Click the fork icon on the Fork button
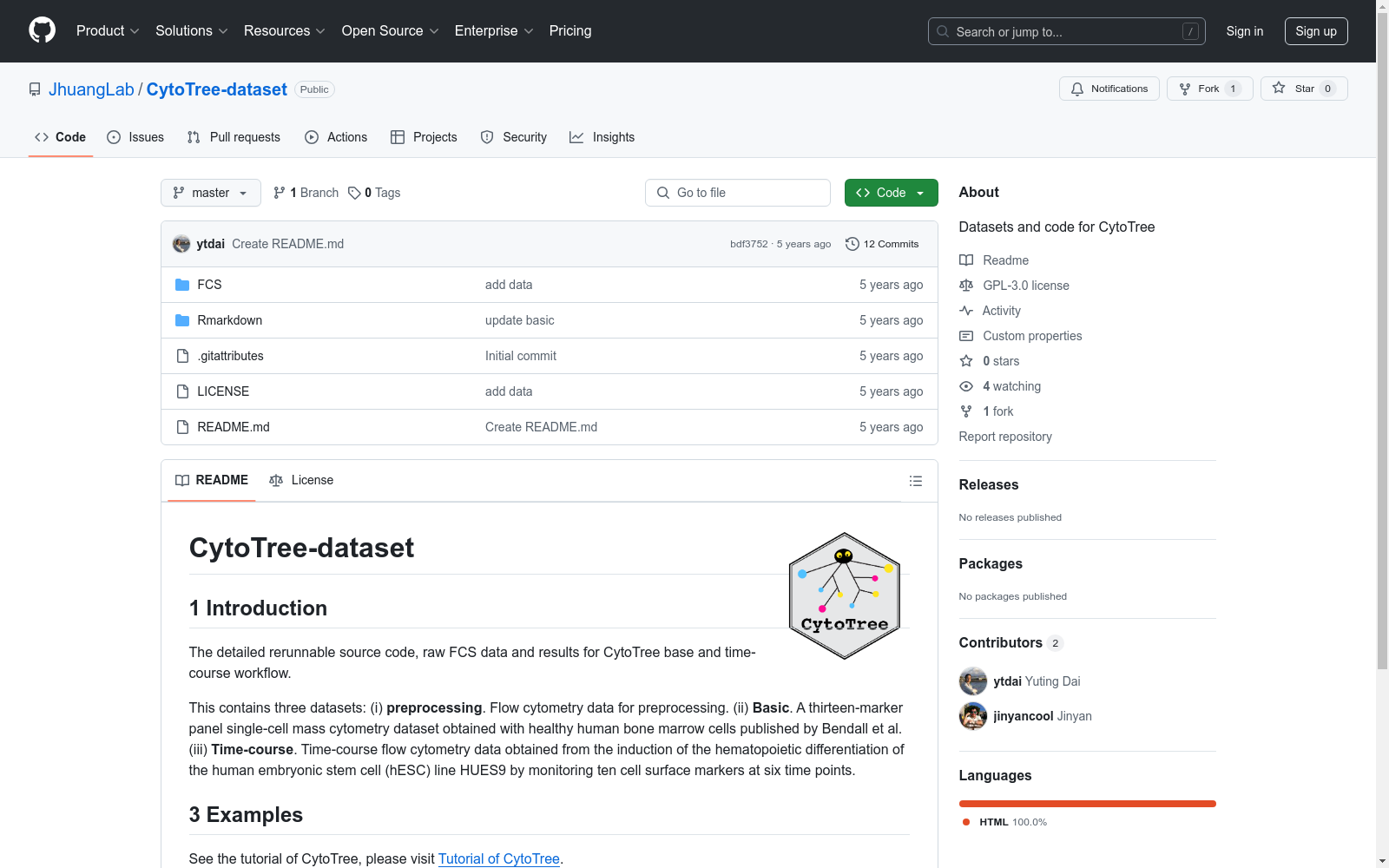This screenshot has width=1389, height=868. (x=1185, y=89)
